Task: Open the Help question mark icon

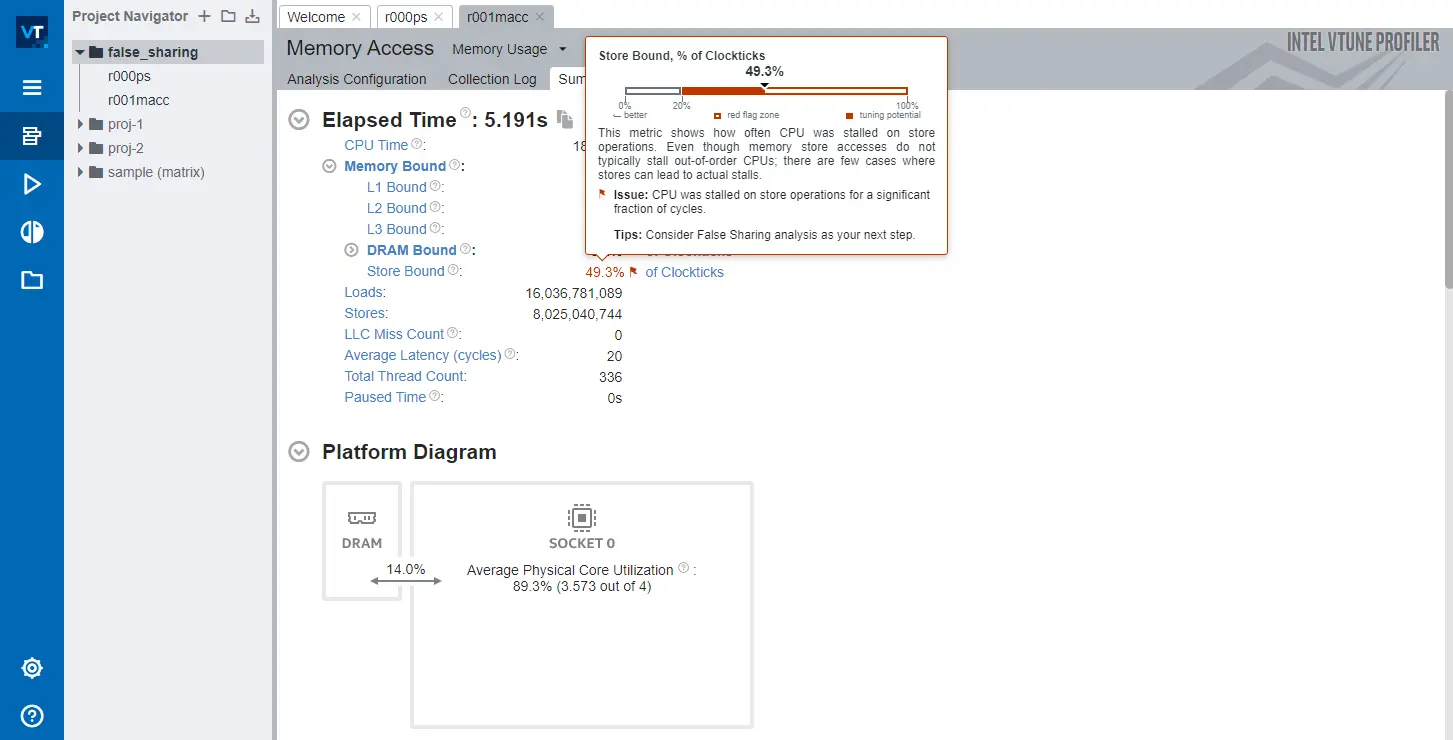Action: [32, 716]
